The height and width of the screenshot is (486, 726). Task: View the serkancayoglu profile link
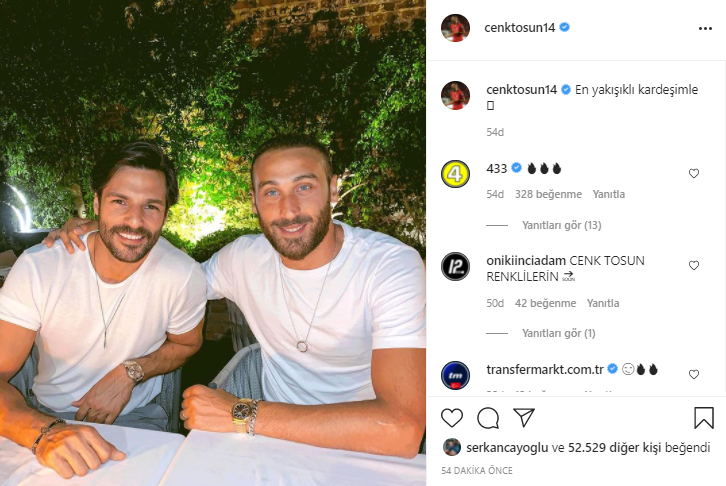(507, 448)
